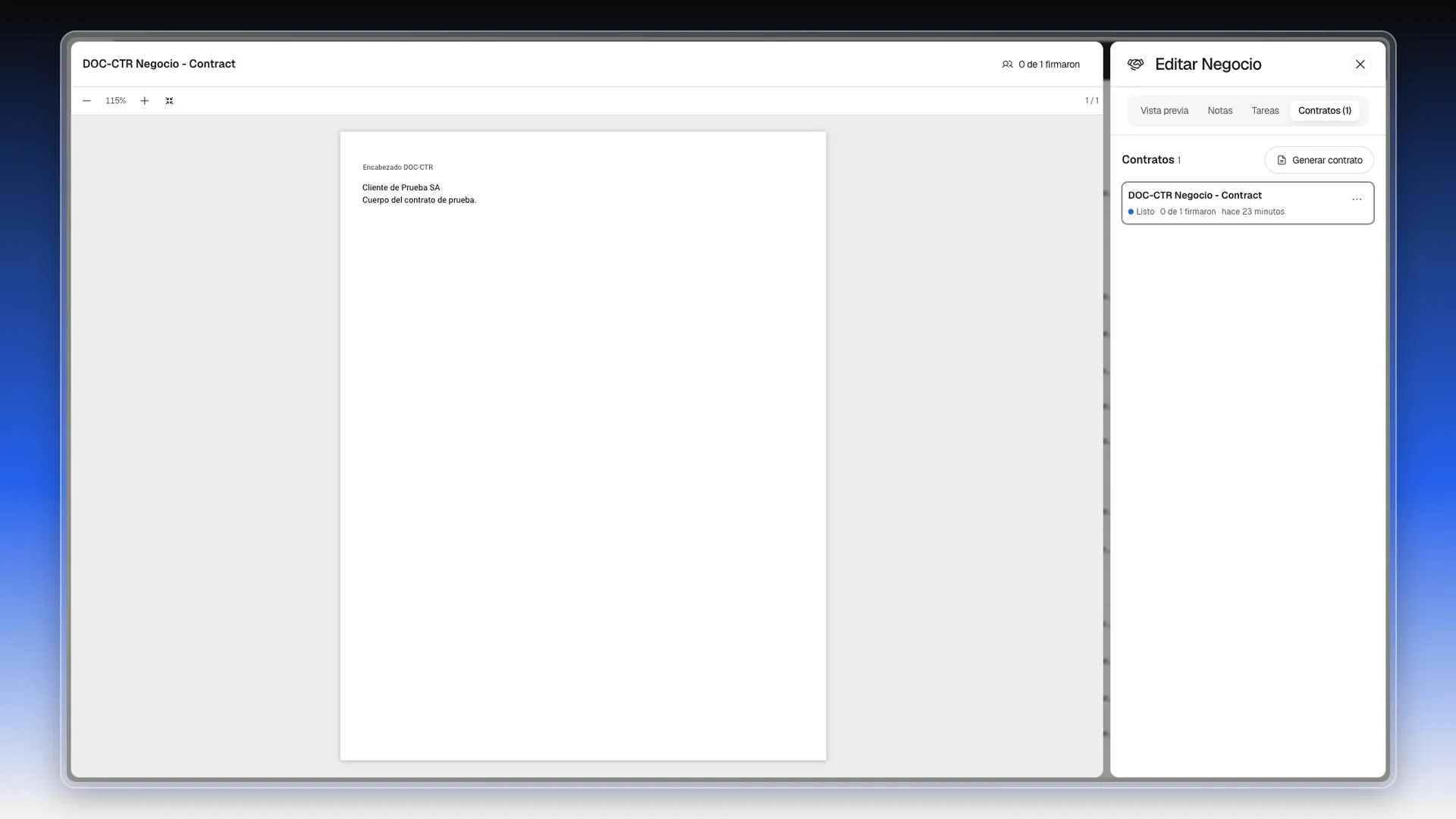The image size is (1456, 819).
Task: Click the Generar contrato button
Action: click(1319, 160)
